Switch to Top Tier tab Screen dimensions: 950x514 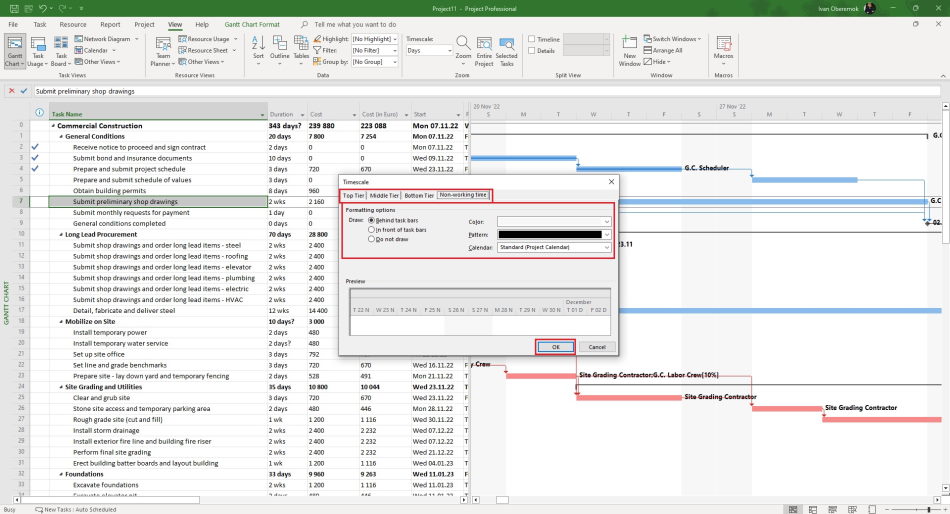point(353,196)
